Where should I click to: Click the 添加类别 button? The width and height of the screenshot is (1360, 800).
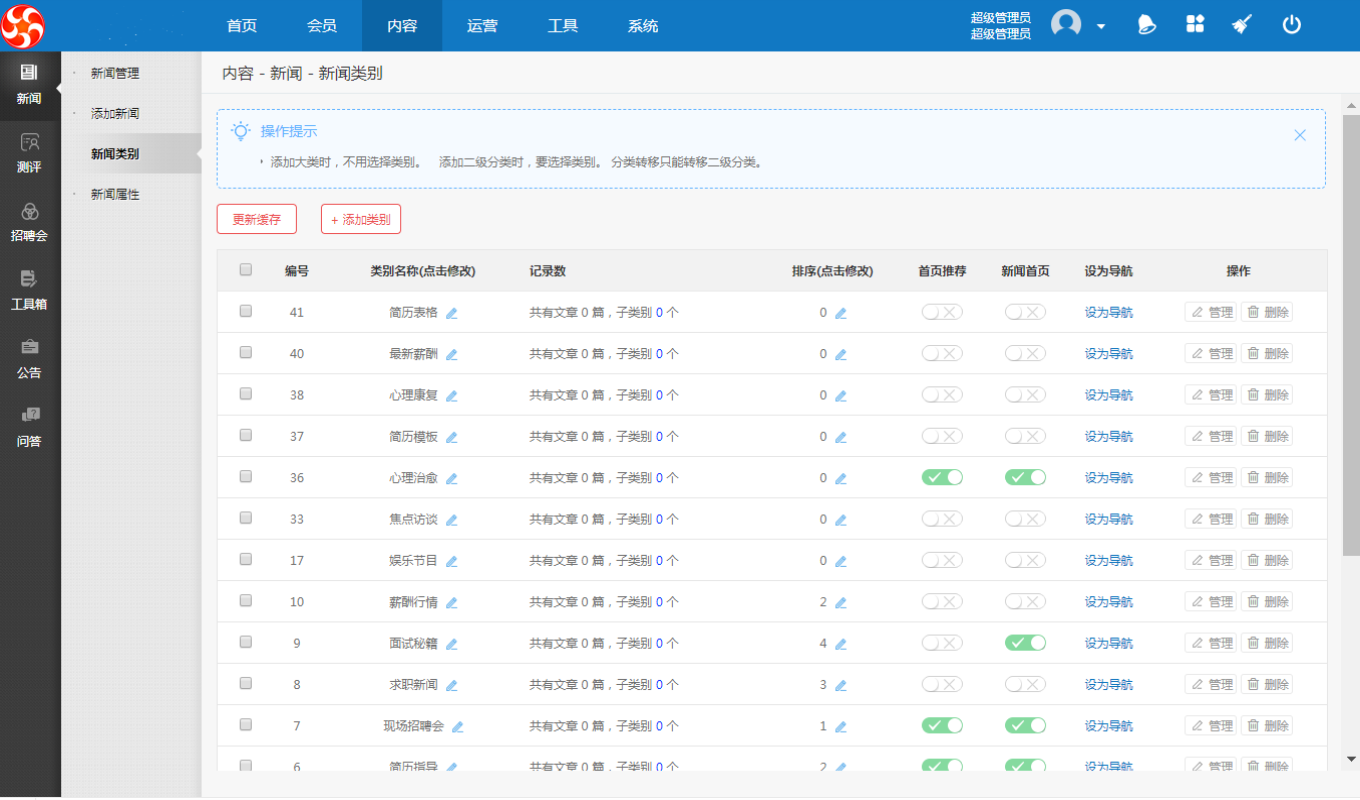tap(360, 218)
